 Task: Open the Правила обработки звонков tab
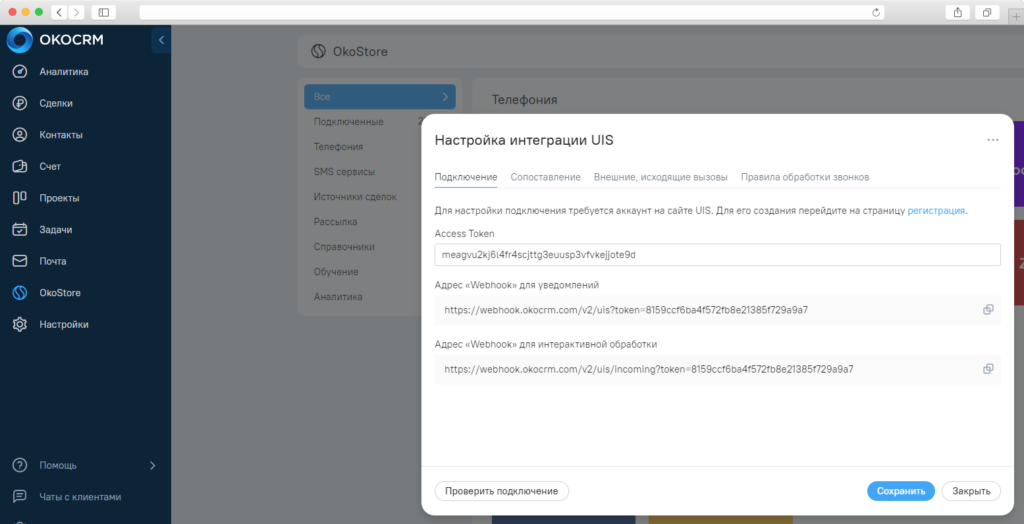(x=804, y=177)
